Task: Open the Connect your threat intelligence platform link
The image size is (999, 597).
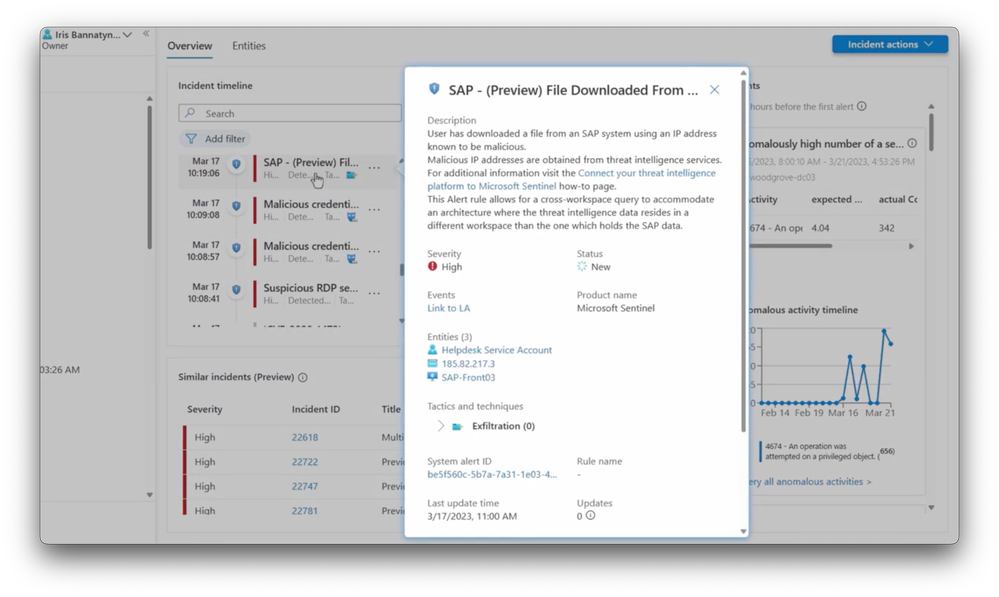Action: click(x=571, y=180)
